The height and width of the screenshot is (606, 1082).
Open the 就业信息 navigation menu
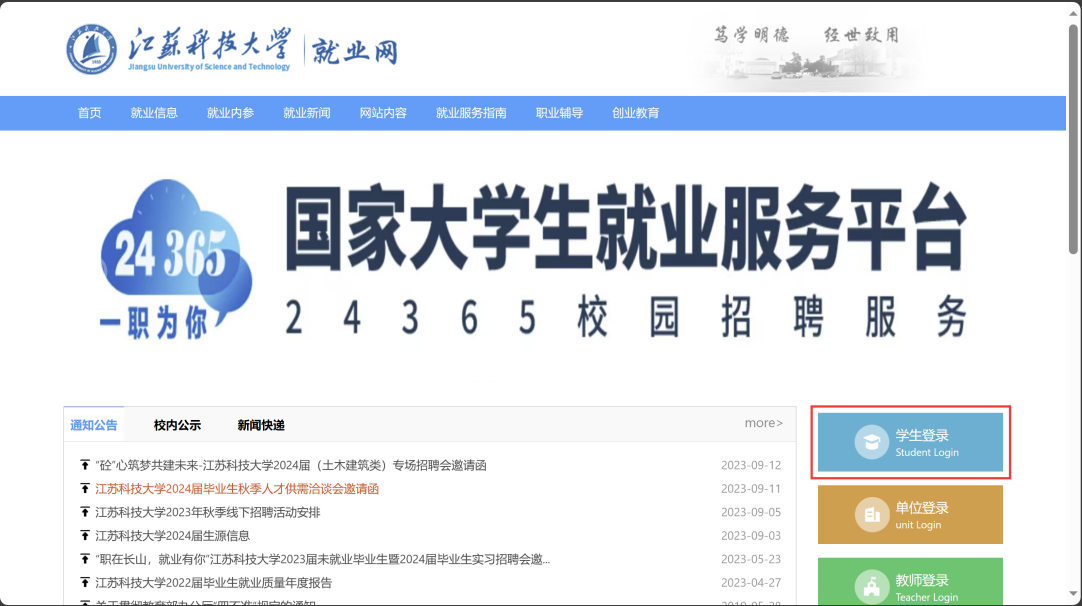click(154, 113)
